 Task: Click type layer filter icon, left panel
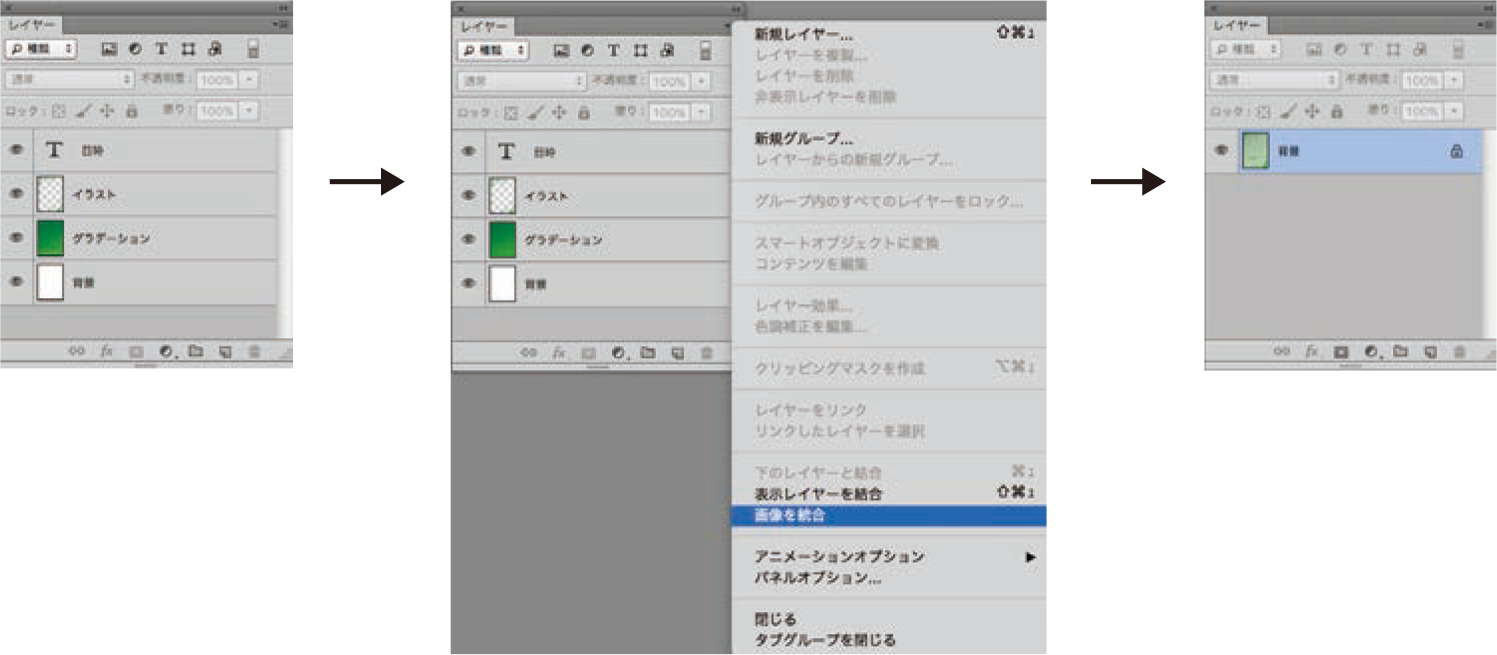(160, 48)
